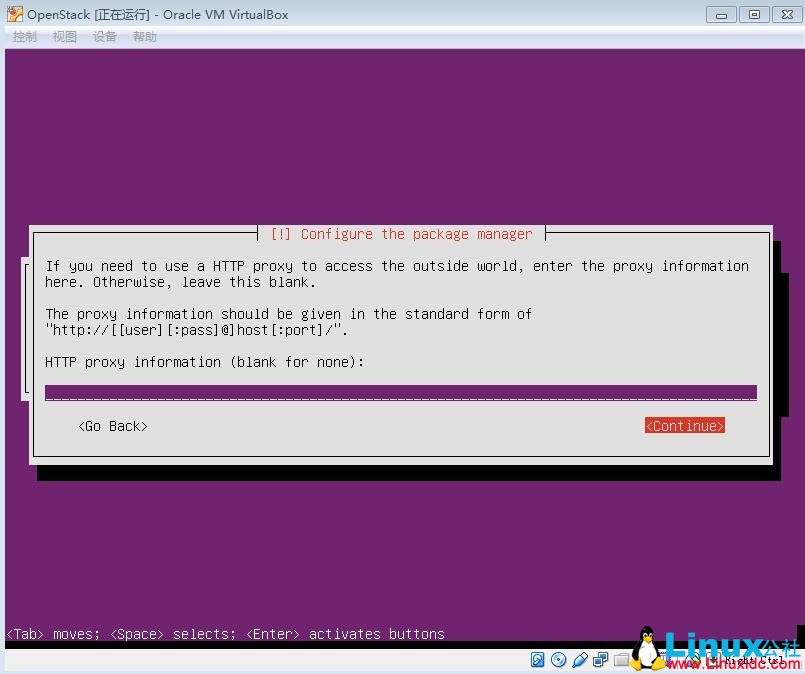Open the 控制 menu
Screen dimensions: 805x674
pyautogui.click(x=23, y=36)
